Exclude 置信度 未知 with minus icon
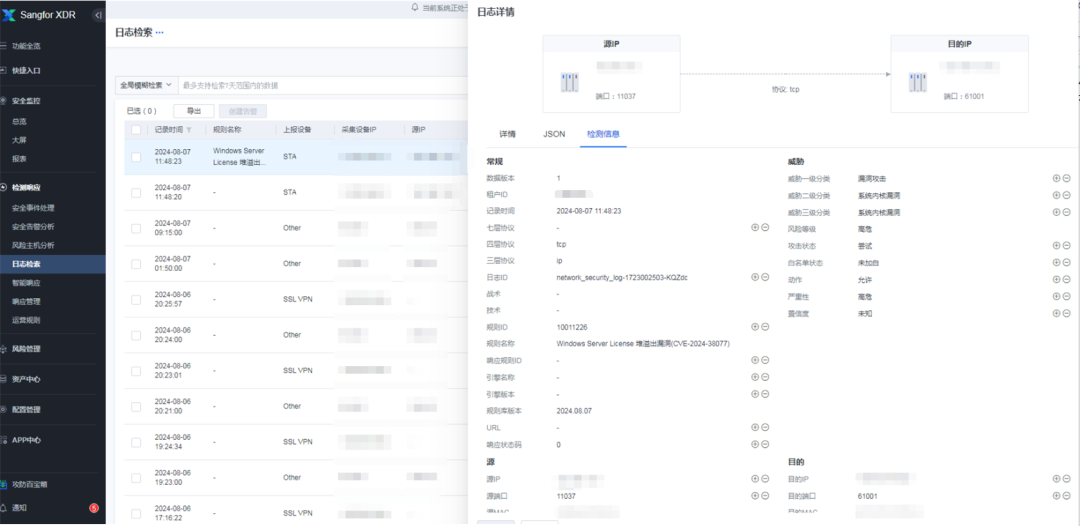The width and height of the screenshot is (1080, 526). point(1066,313)
